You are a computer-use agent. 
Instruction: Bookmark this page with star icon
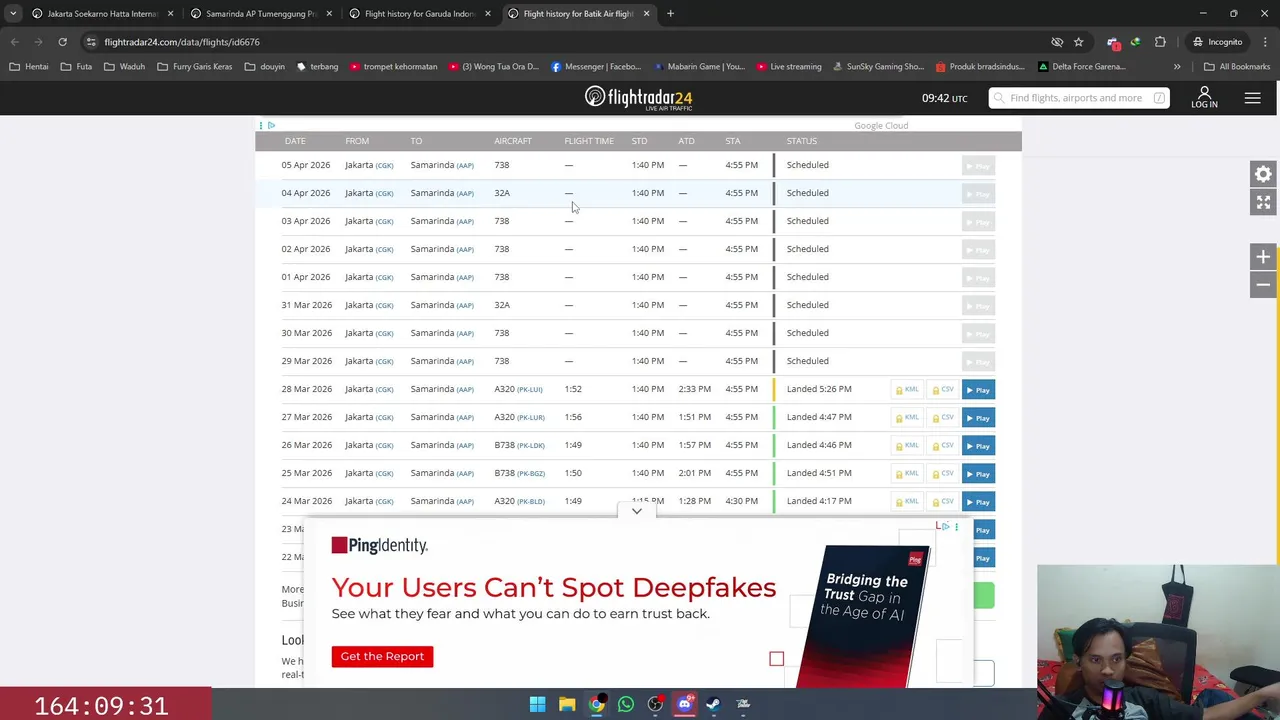(1078, 42)
